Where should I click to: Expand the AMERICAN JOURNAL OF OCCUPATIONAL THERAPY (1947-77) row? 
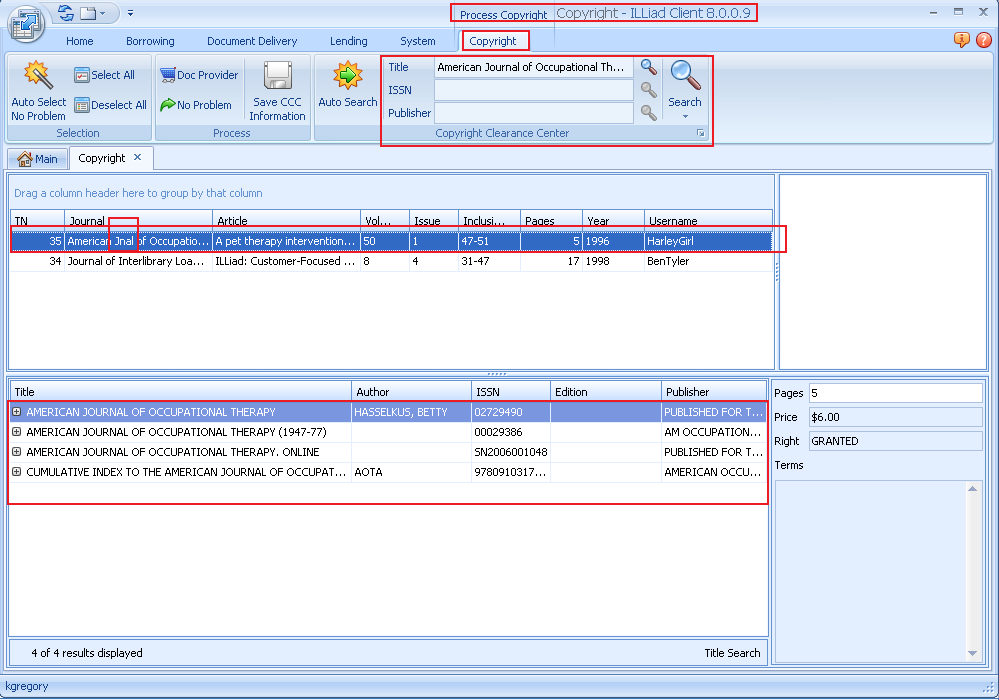[x=17, y=432]
